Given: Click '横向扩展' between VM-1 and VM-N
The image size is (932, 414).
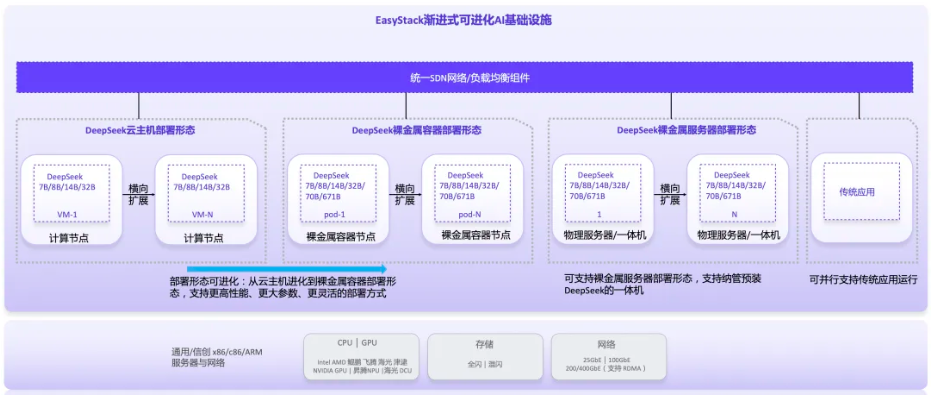Looking at the screenshot, I should pyautogui.click(x=138, y=194).
